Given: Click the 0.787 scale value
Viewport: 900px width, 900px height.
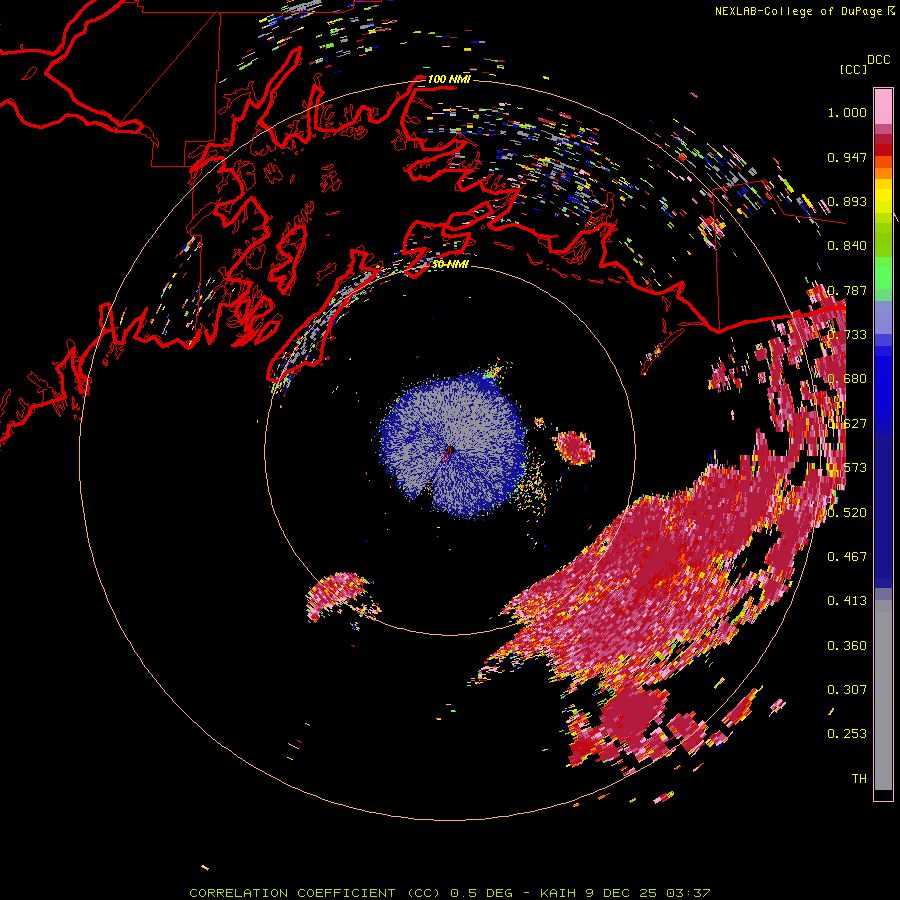Looking at the screenshot, I should pyautogui.click(x=847, y=290).
